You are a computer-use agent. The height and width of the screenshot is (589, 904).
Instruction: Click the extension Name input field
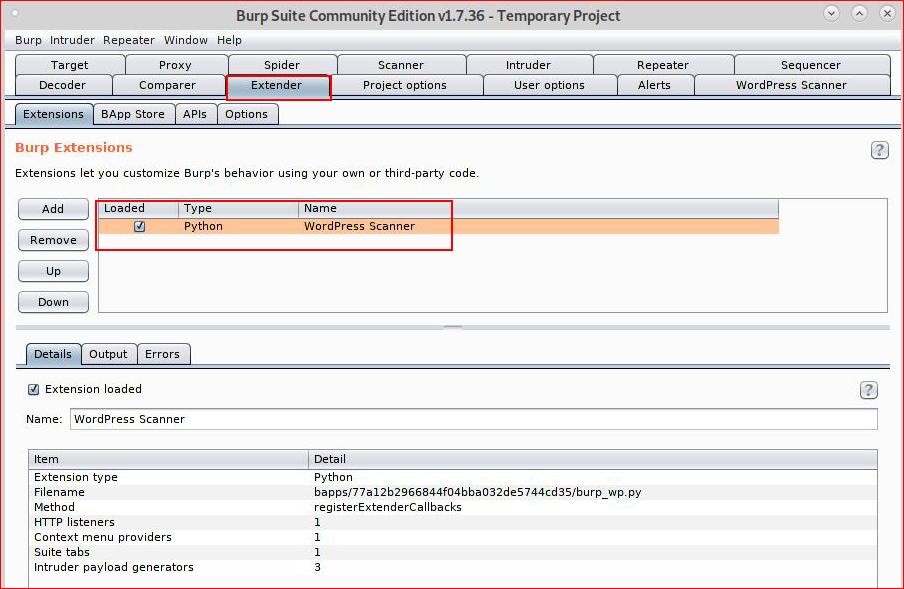474,419
